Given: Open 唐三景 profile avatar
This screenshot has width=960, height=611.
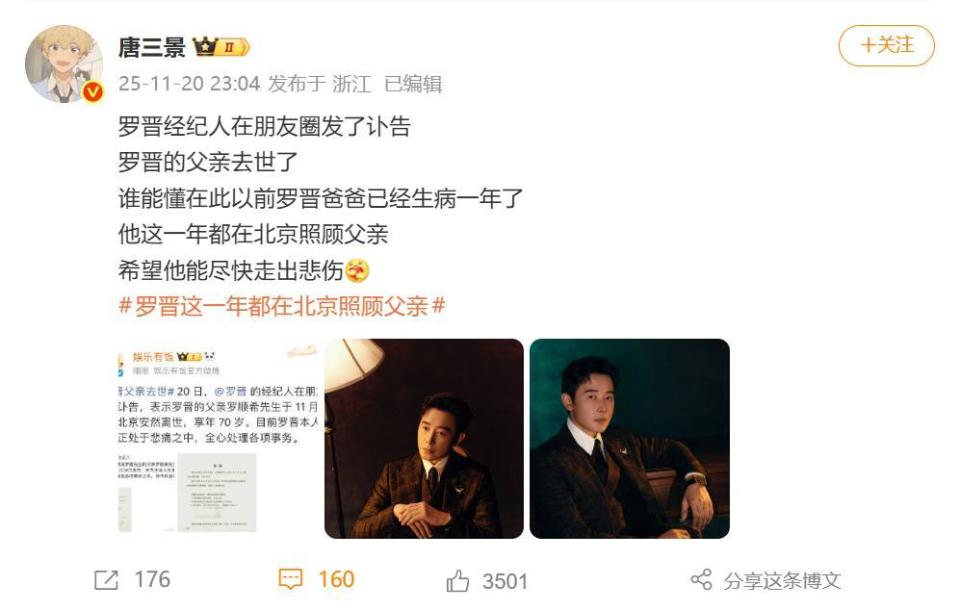Looking at the screenshot, I should tap(64, 64).
